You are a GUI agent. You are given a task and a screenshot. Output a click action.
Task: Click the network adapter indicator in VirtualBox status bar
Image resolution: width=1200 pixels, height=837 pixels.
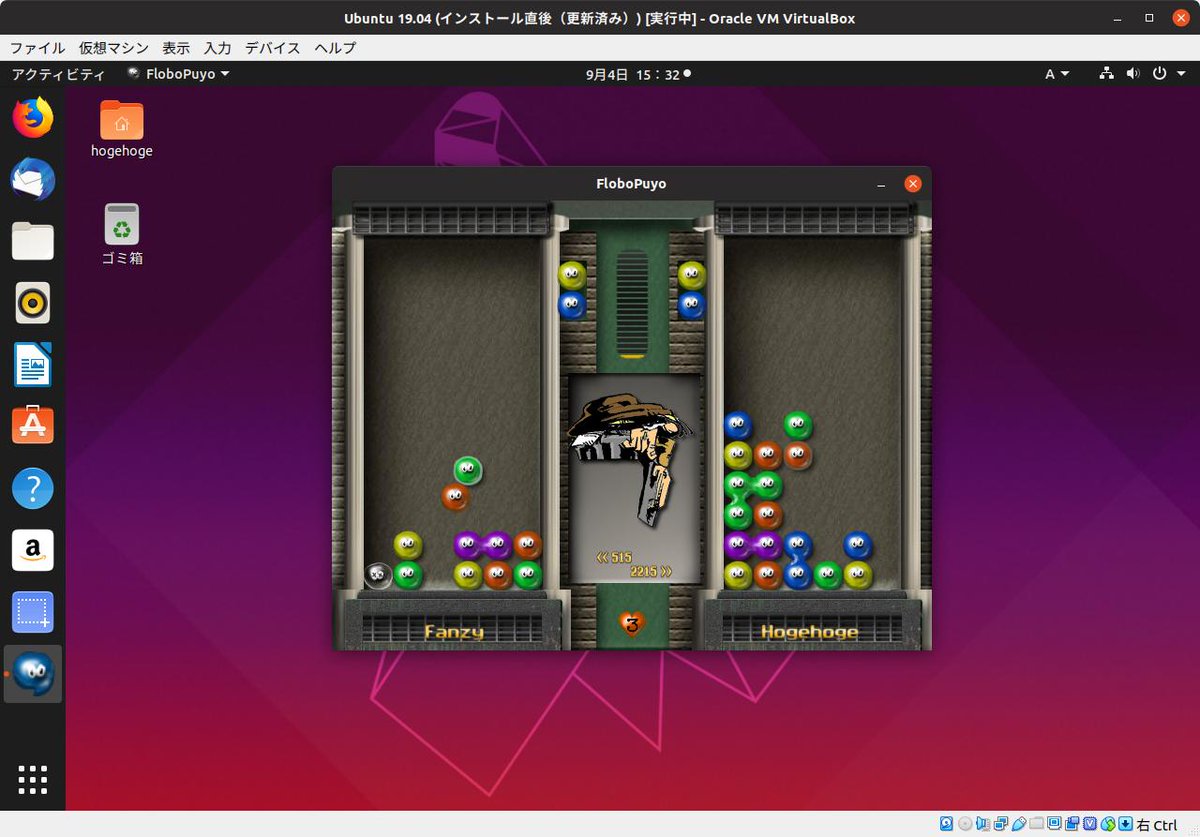(x=1001, y=824)
